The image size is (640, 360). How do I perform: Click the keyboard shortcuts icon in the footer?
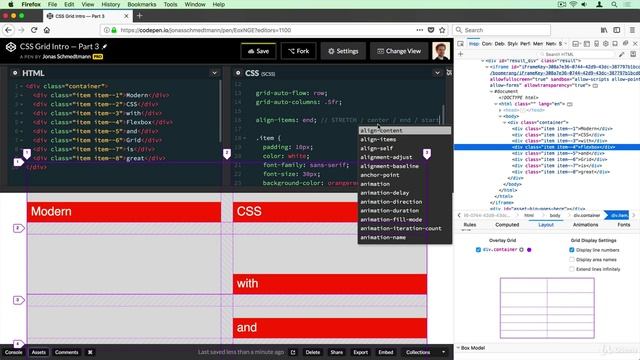pyautogui.click(x=90, y=352)
